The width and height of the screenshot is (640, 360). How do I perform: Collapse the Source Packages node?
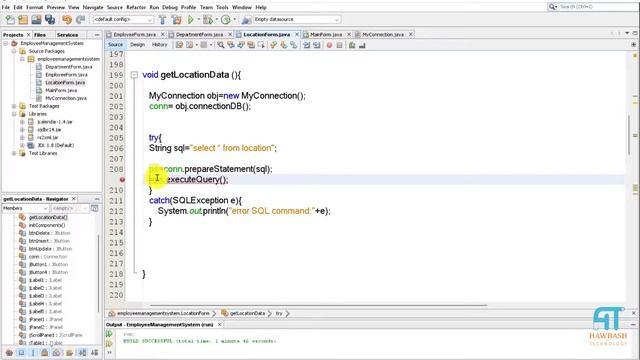14,51
